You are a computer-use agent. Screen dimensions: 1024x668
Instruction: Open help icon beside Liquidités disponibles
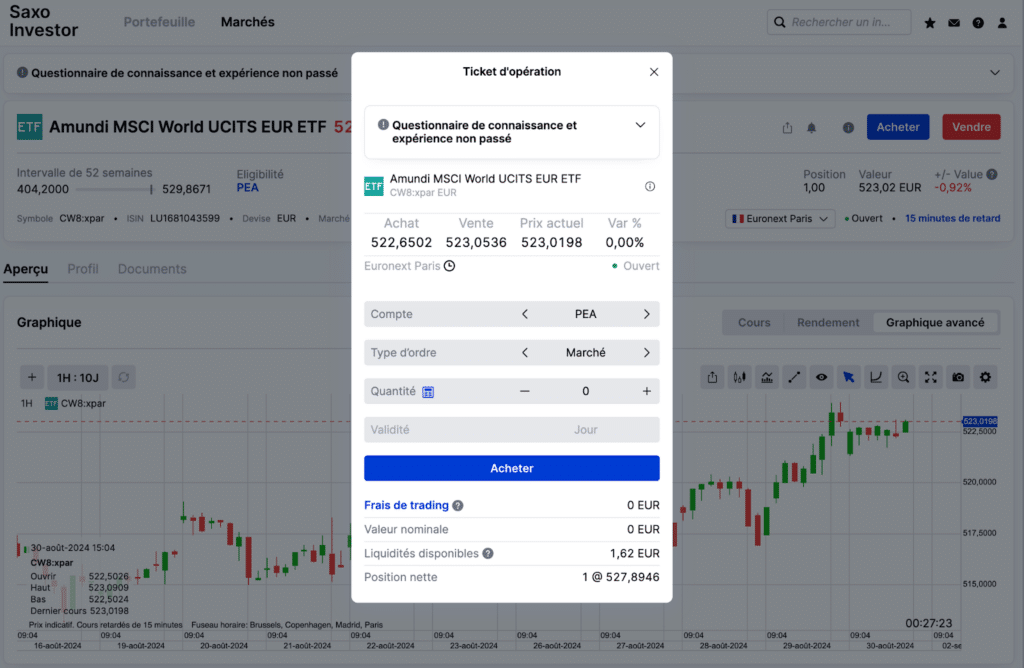click(x=488, y=554)
